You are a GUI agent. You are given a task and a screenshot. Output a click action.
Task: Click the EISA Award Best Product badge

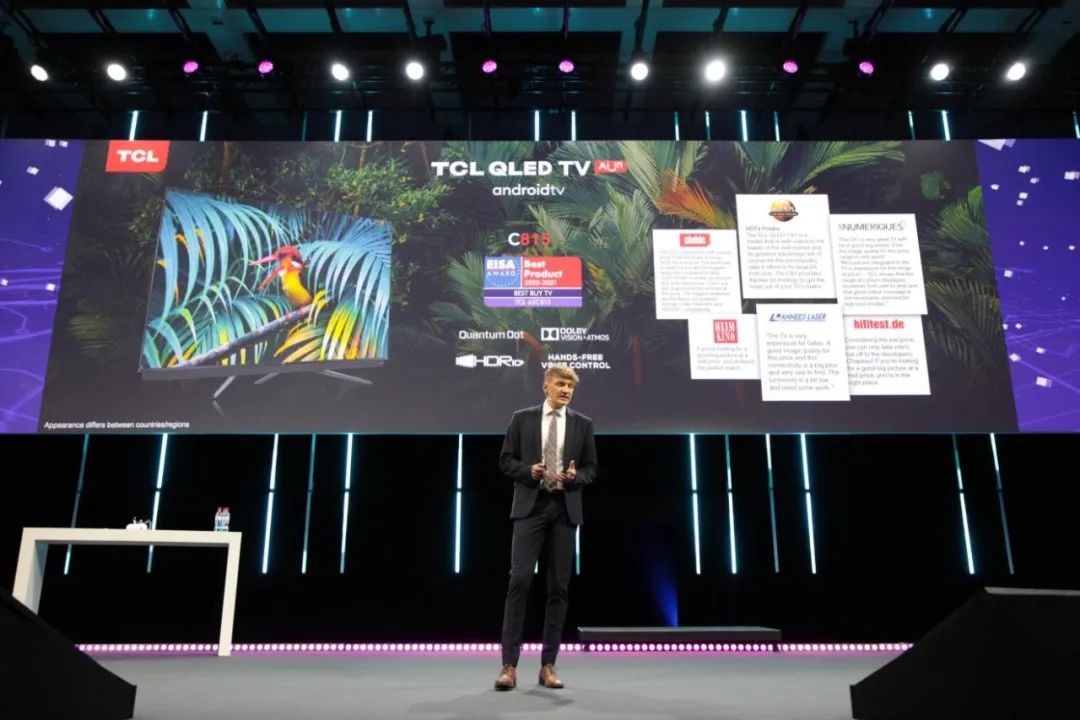click(532, 282)
